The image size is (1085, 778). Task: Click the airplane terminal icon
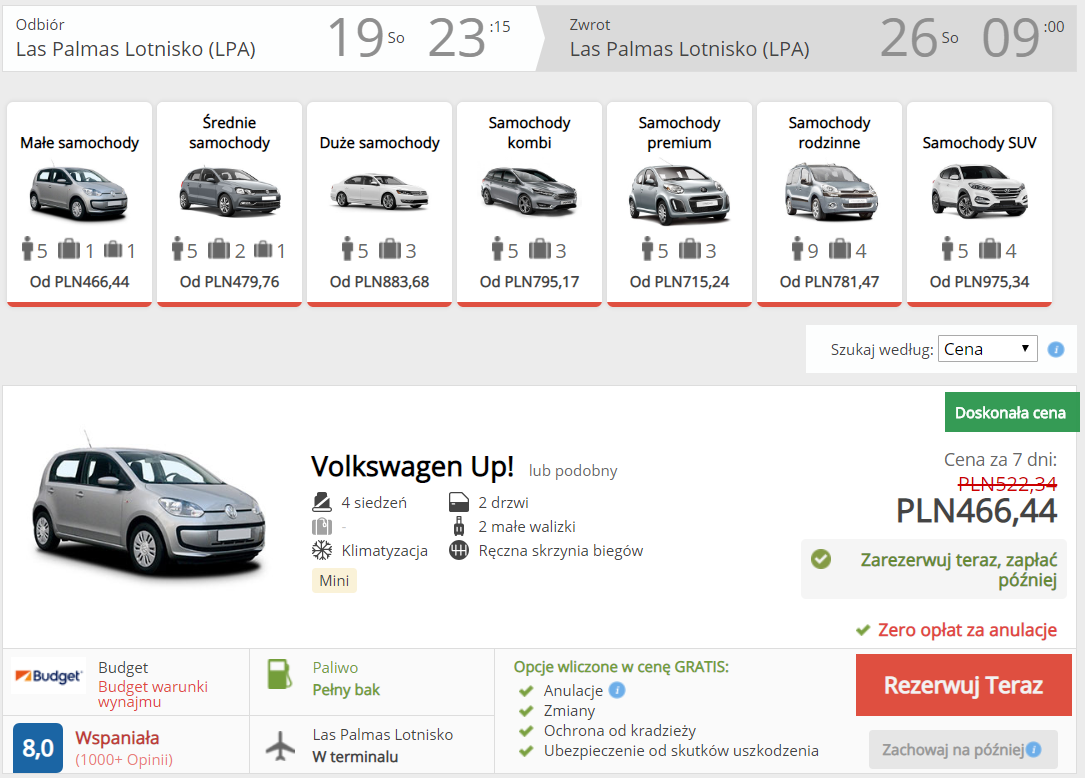(280, 746)
